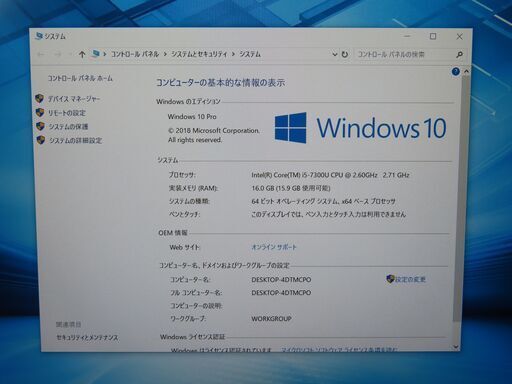Image resolution: width=512 pixels, height=384 pixels.
Task: Select computer name DESKTOP-4DTMCPO
Action: click(x=281, y=280)
